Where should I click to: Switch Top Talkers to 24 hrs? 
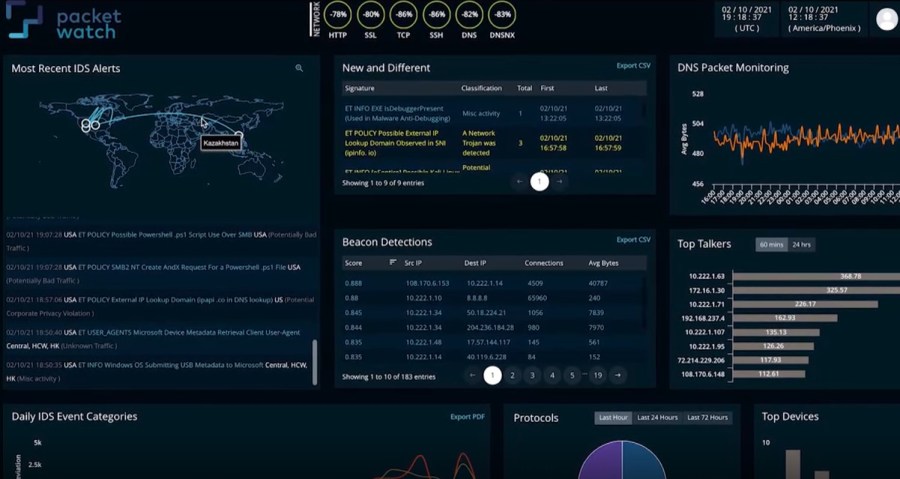[x=802, y=244]
